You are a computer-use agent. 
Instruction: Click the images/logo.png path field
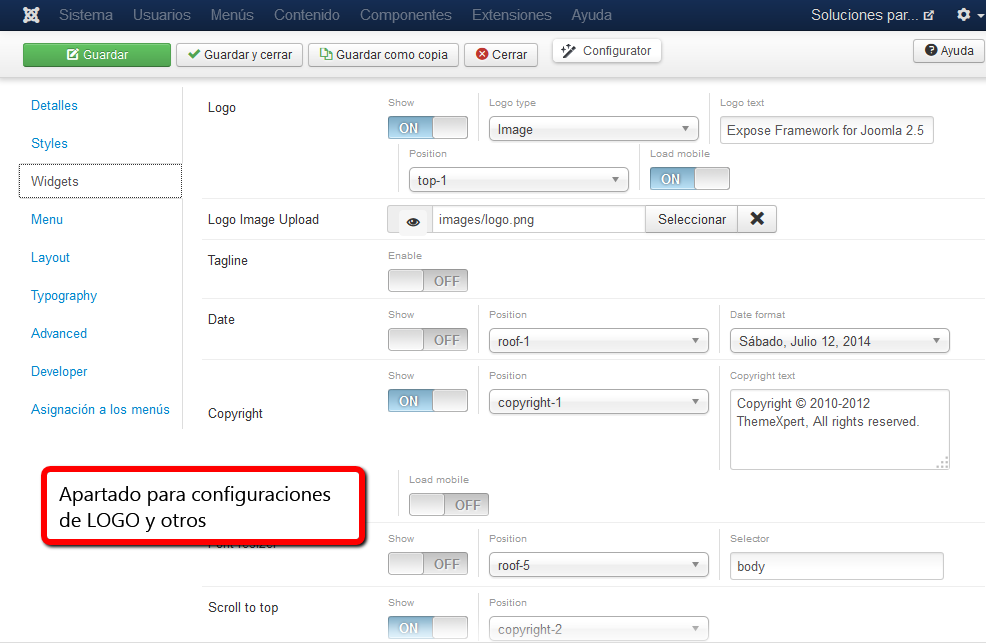coord(539,219)
